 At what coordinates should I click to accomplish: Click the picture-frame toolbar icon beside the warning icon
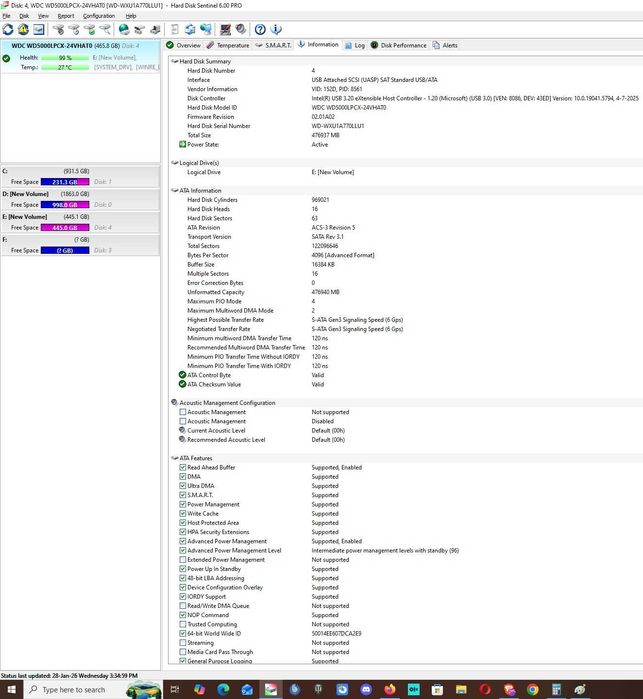click(x=39, y=29)
